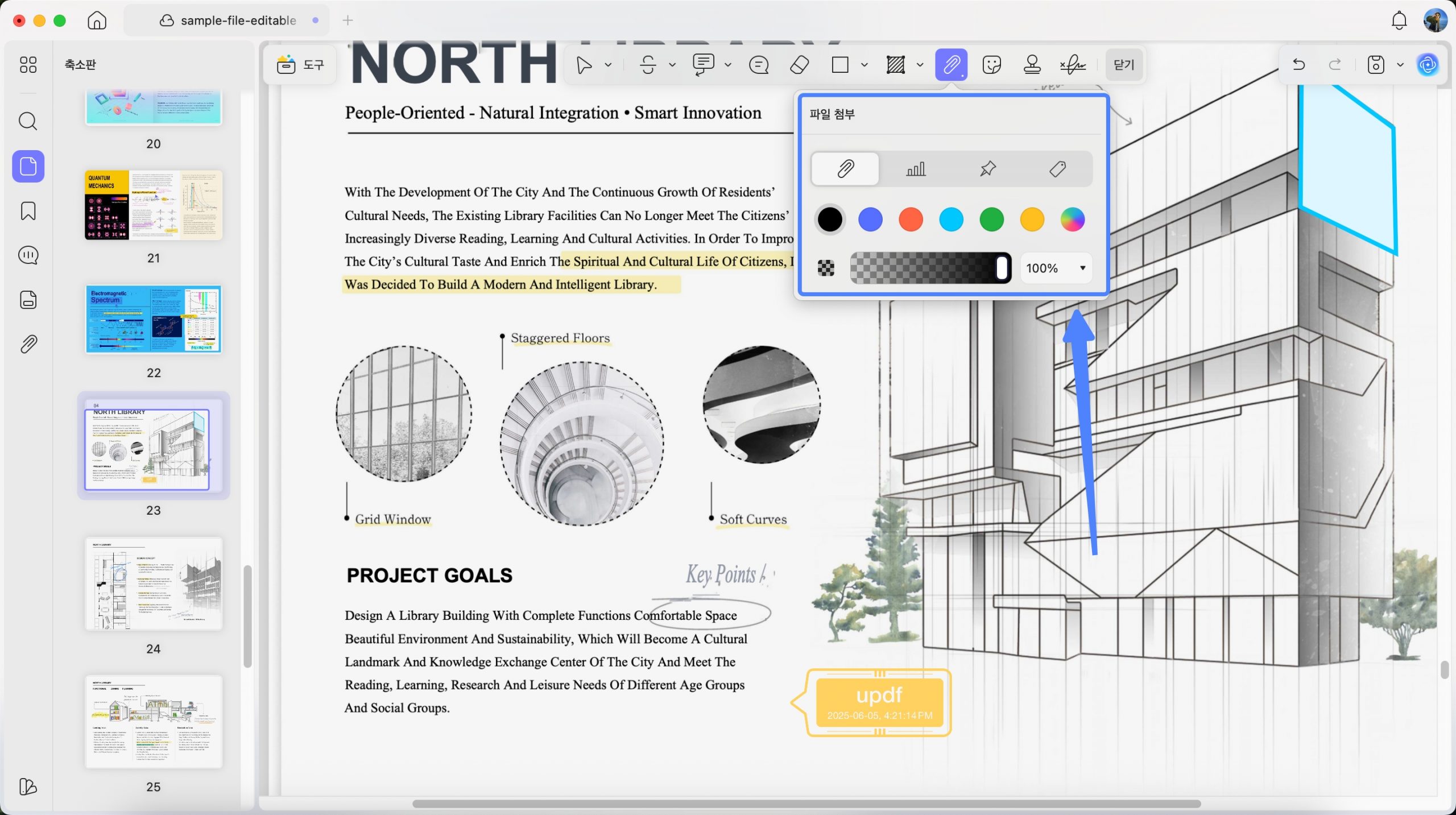Expand the rectangle shape options arrow

click(864, 65)
